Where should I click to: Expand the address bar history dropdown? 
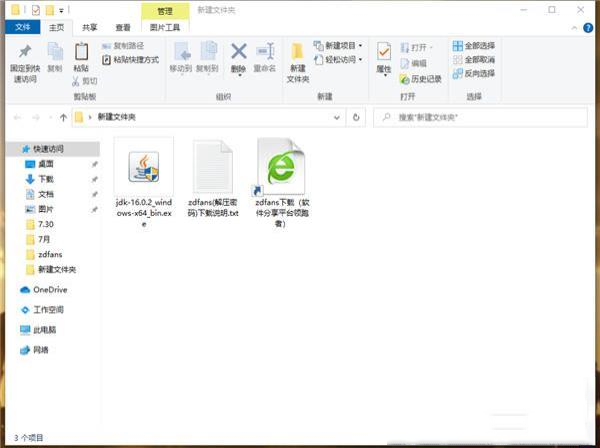pyautogui.click(x=339, y=117)
